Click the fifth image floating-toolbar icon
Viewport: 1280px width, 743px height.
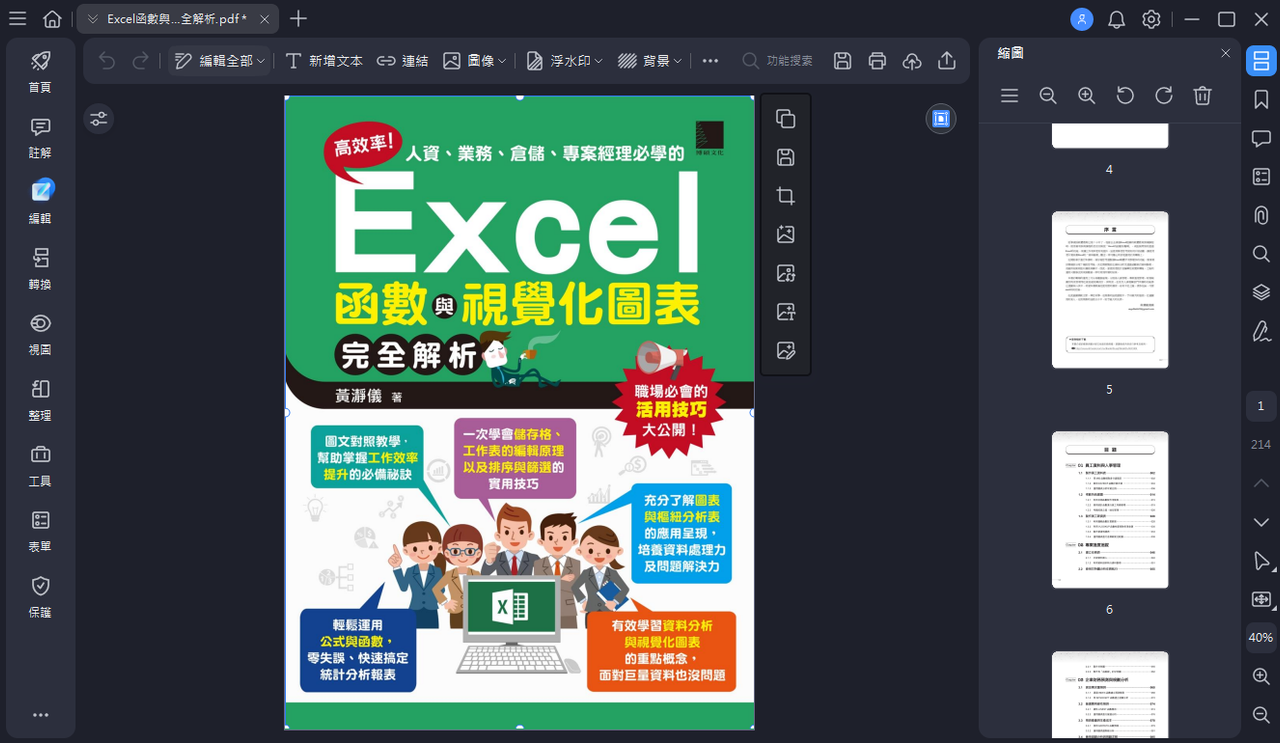point(786,273)
